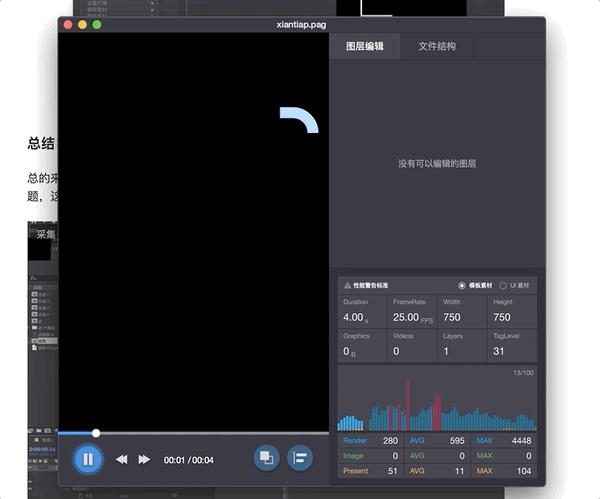This screenshot has height=499, width=600.
Task: Click the Present value 51
Action: 393,471
